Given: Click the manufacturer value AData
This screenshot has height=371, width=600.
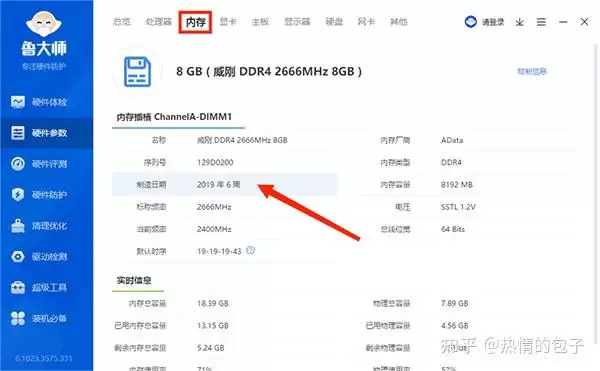Looking at the screenshot, I should point(452,140).
